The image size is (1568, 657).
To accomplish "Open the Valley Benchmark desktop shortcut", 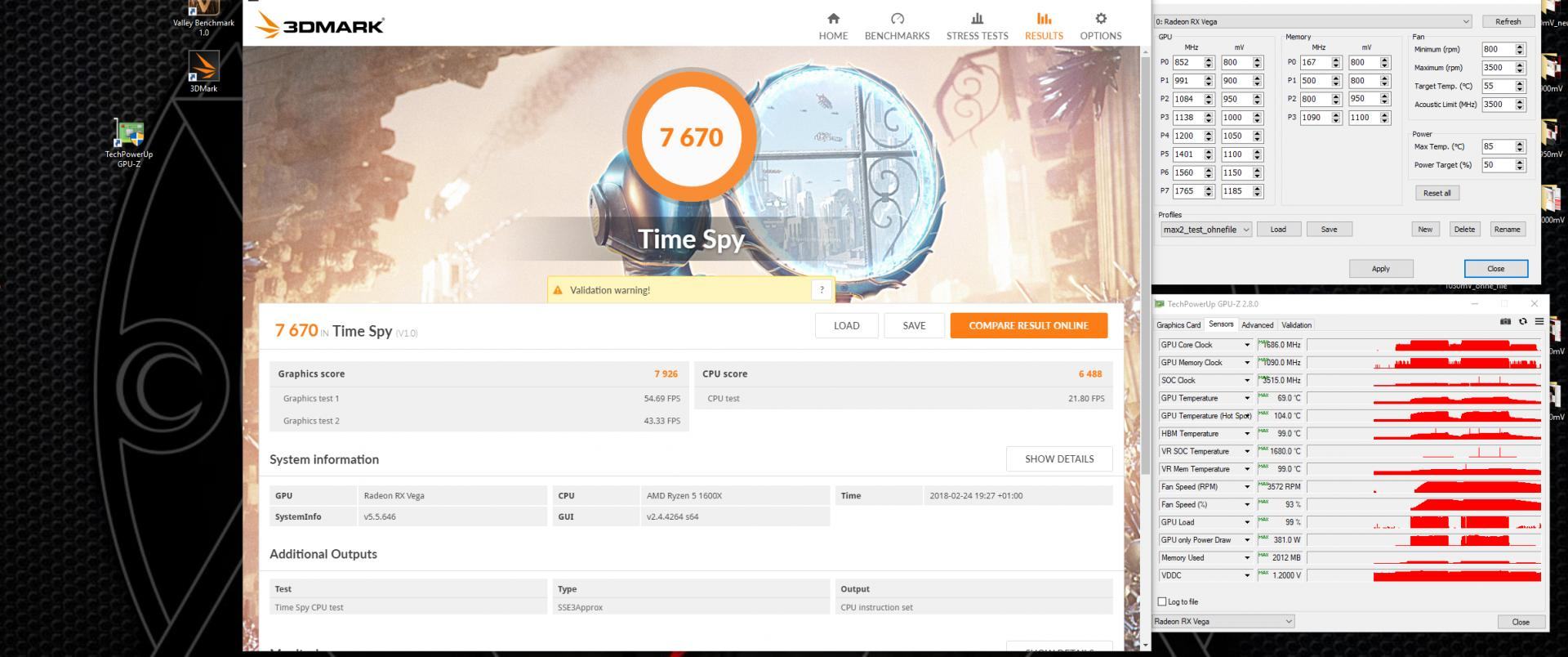I will click(203, 18).
